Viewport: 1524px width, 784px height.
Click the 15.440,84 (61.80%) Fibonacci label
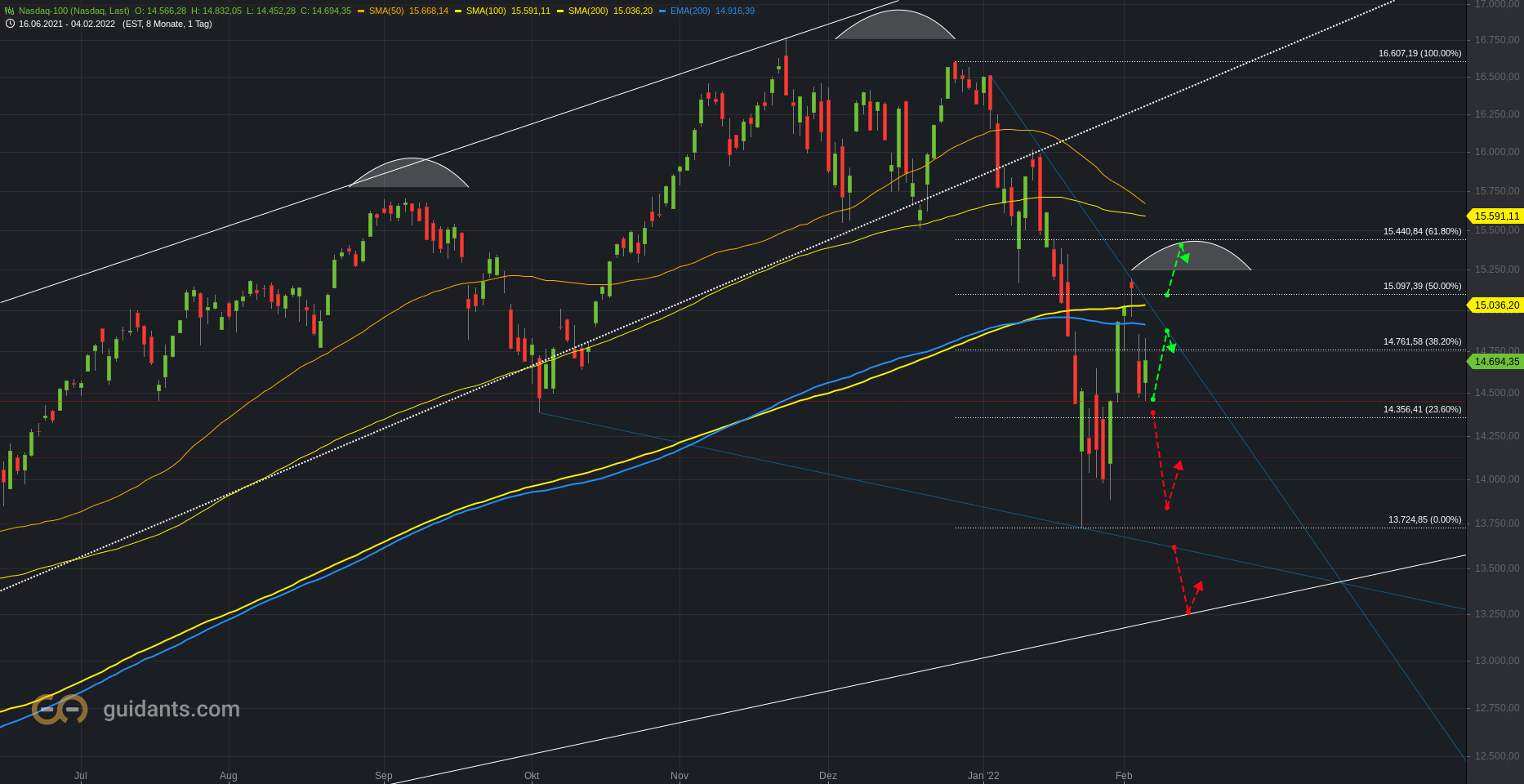[1423, 231]
